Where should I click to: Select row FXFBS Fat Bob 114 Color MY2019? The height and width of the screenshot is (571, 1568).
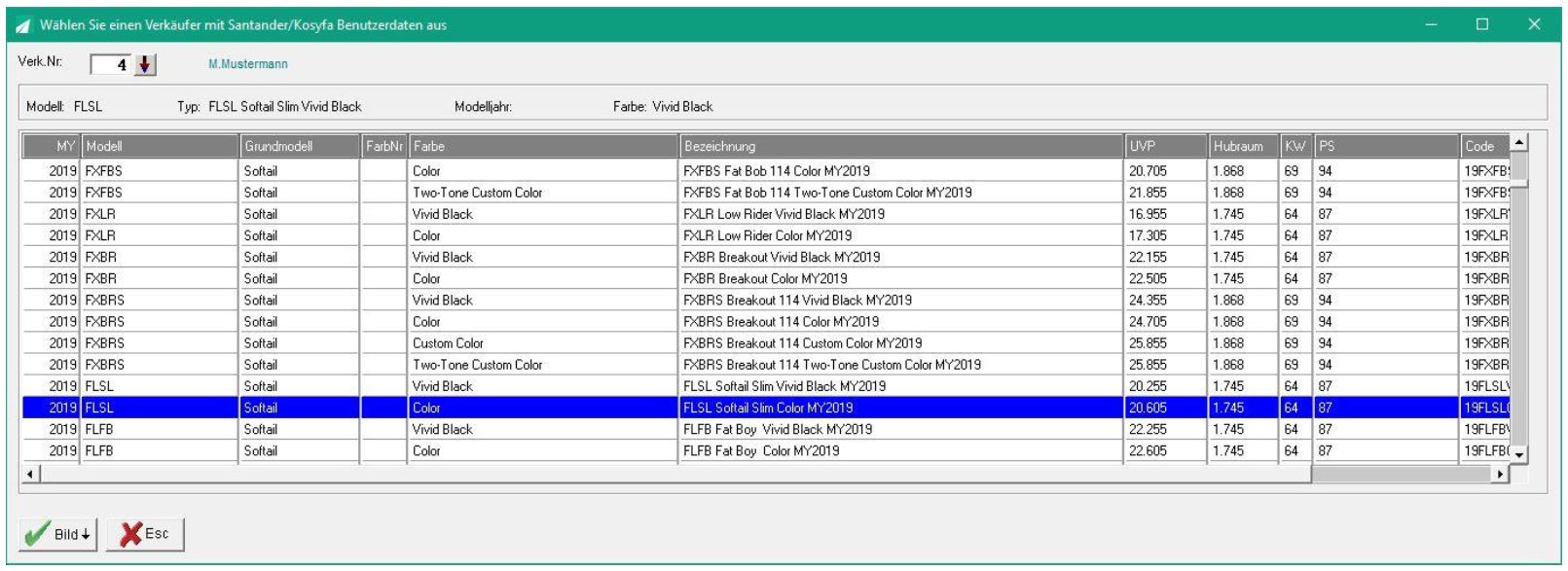click(767, 171)
